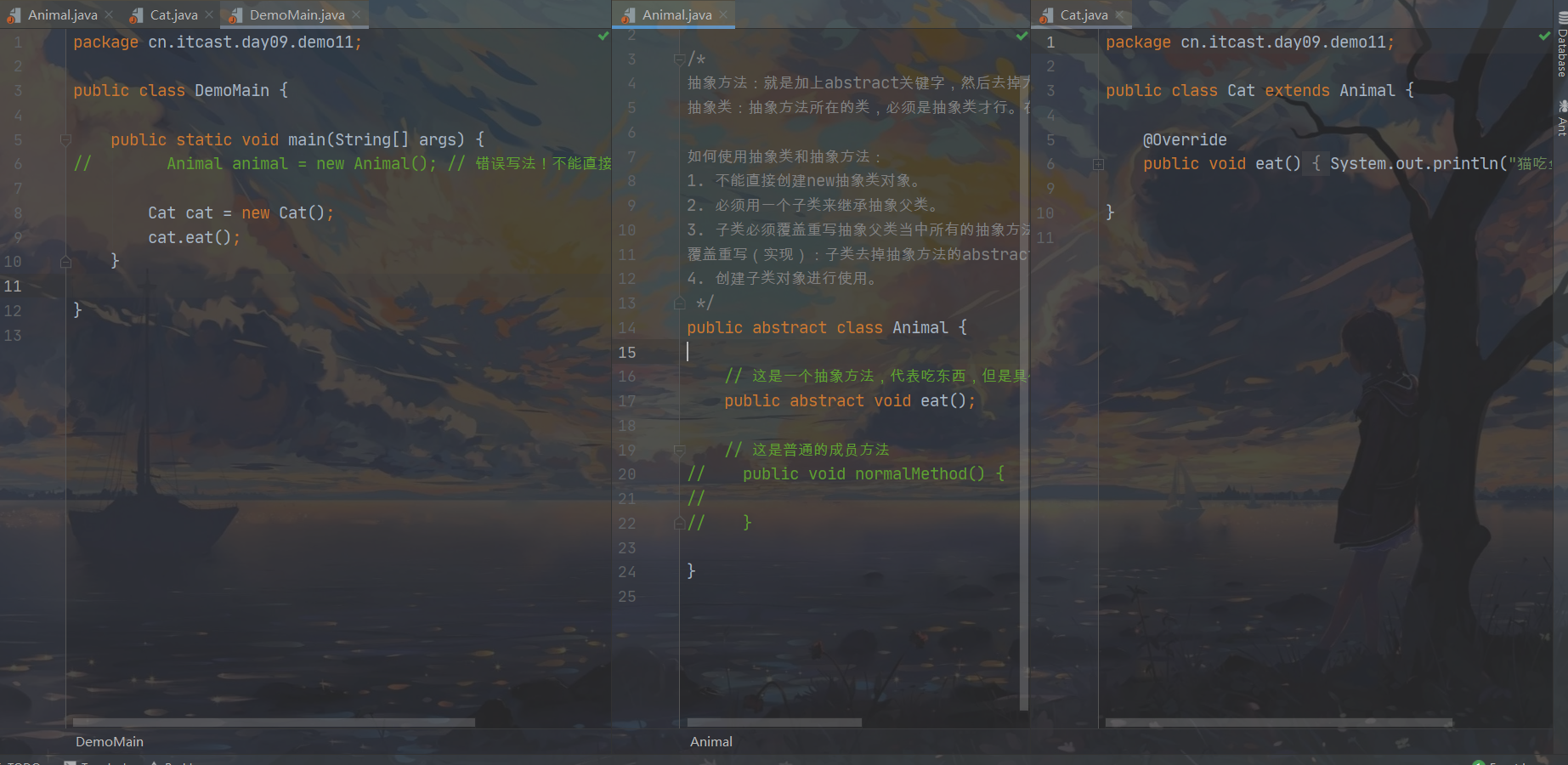Click line number 11 in the DemoMain gutter
Image resolution: width=1568 pixels, height=765 pixels.
click(13, 286)
